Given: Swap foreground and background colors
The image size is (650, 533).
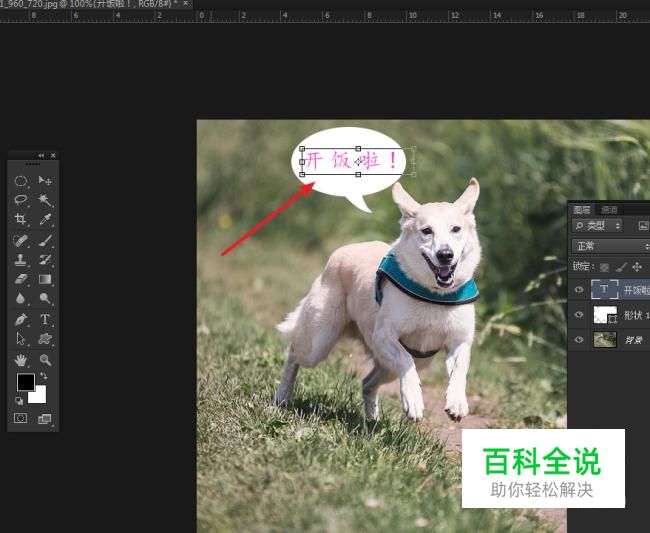Looking at the screenshot, I should point(44,376).
